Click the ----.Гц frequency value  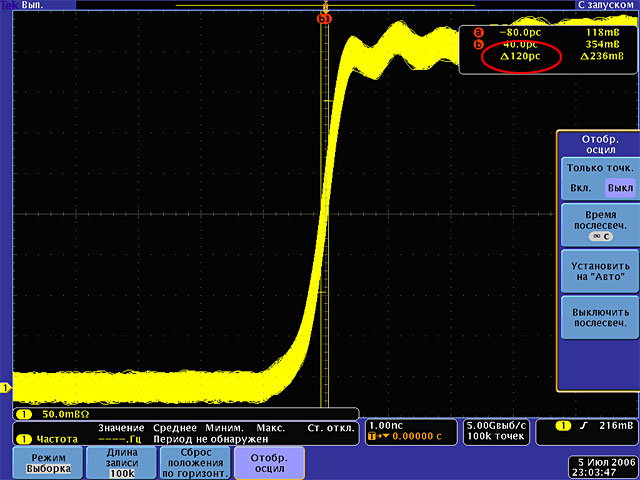pyautogui.click(x=122, y=440)
